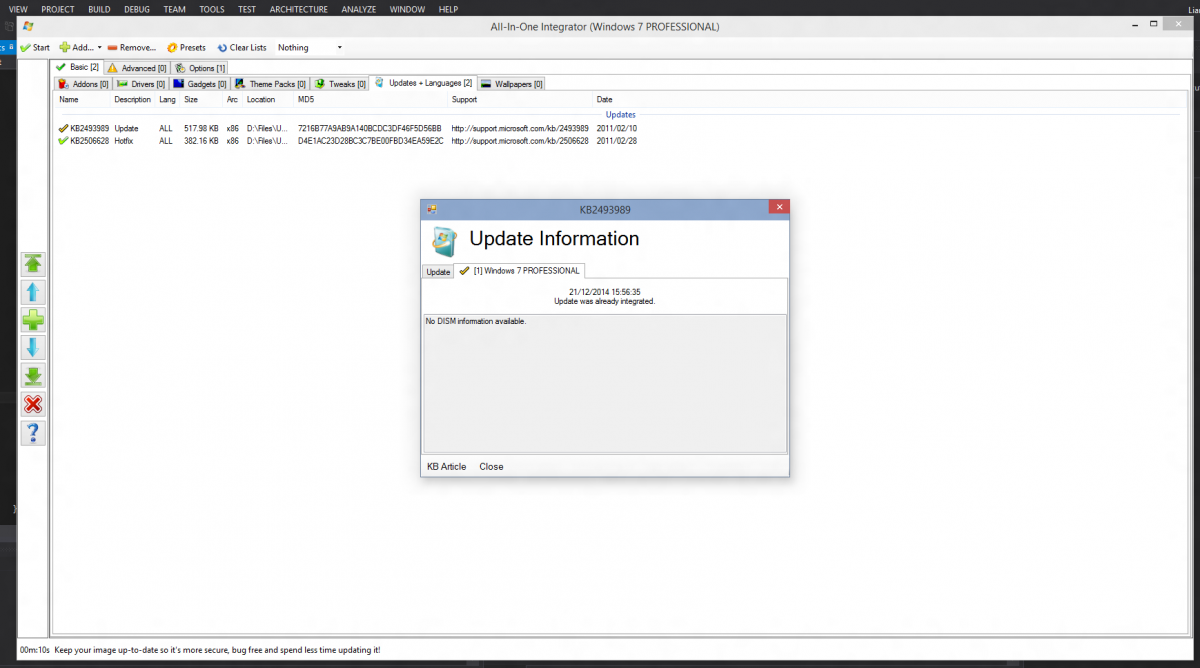The height and width of the screenshot is (668, 1200).
Task: Select the Drivers [0] tab
Action: pos(140,84)
